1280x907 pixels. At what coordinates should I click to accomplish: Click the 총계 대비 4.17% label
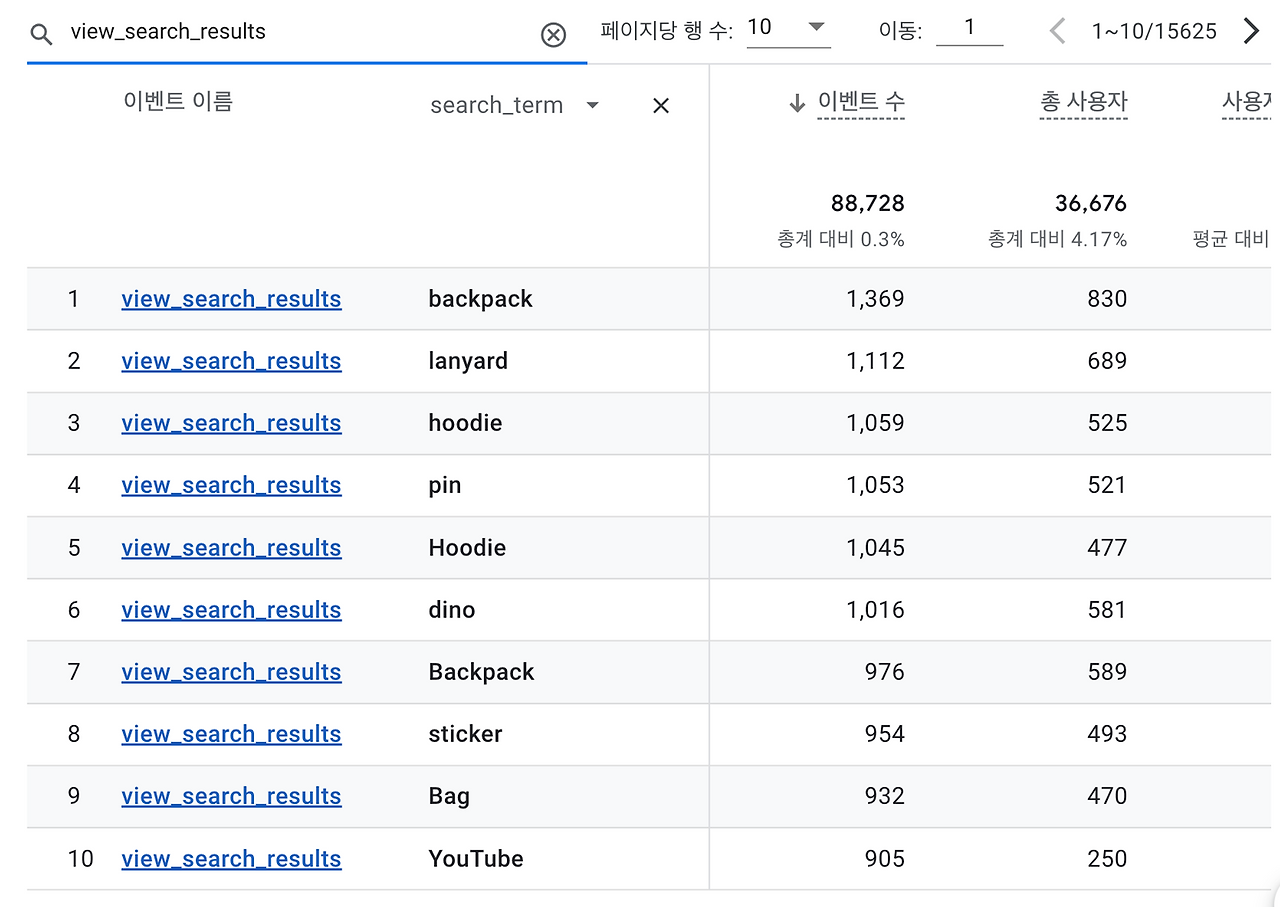pos(1058,240)
